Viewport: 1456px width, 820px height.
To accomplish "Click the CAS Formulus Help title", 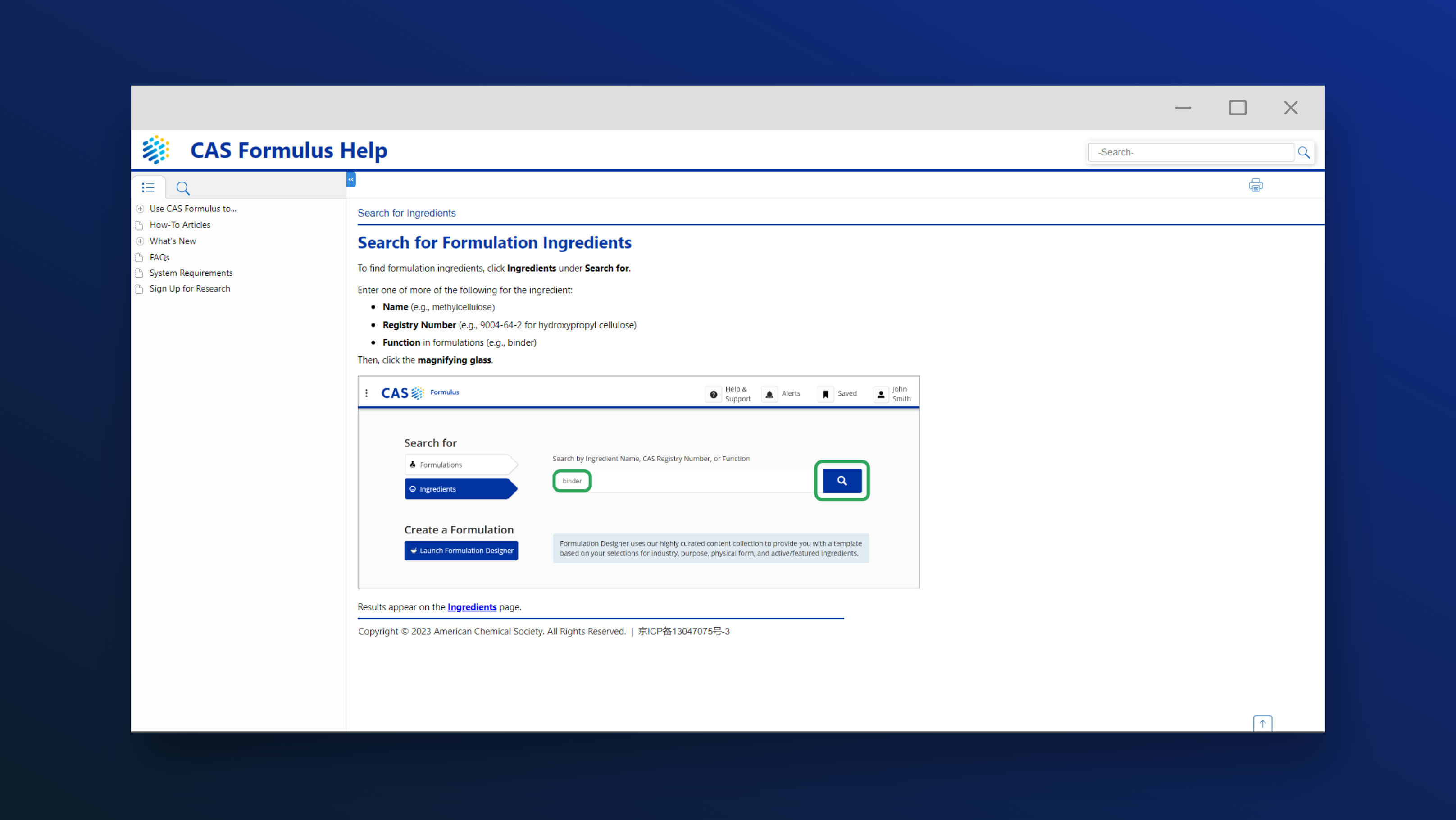I will click(289, 150).
